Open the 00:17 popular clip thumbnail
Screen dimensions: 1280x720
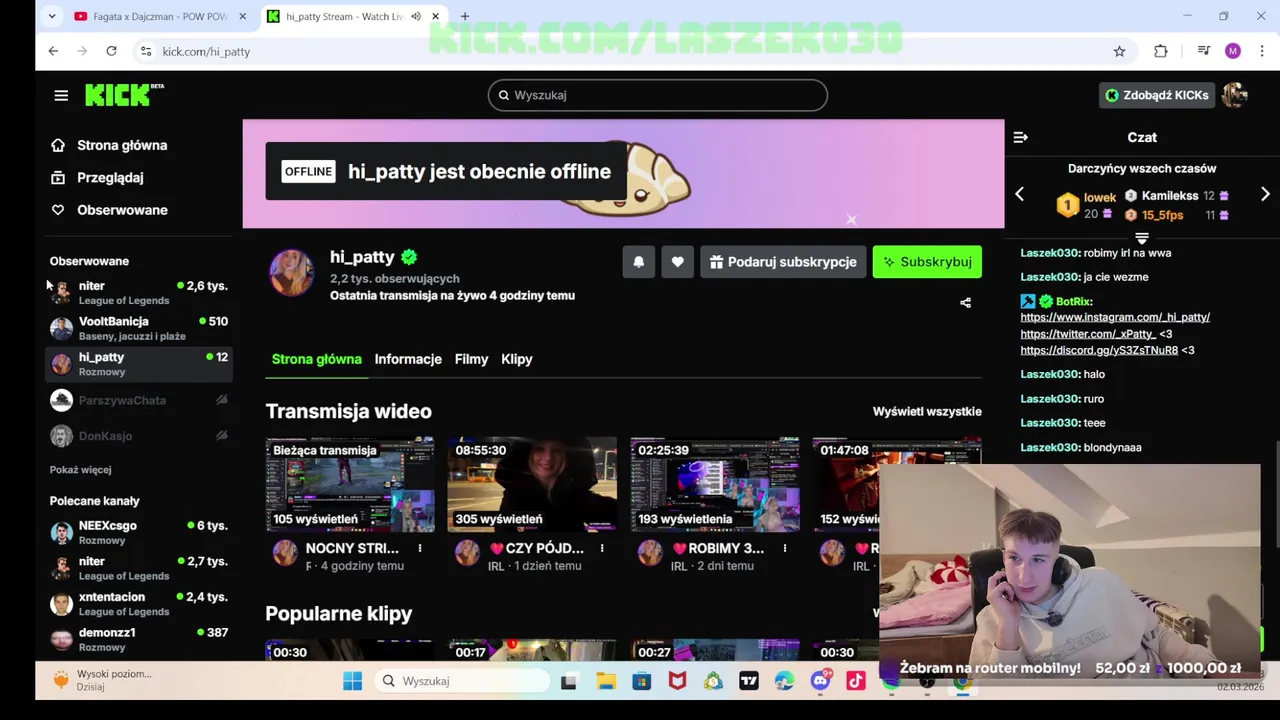[532, 651]
